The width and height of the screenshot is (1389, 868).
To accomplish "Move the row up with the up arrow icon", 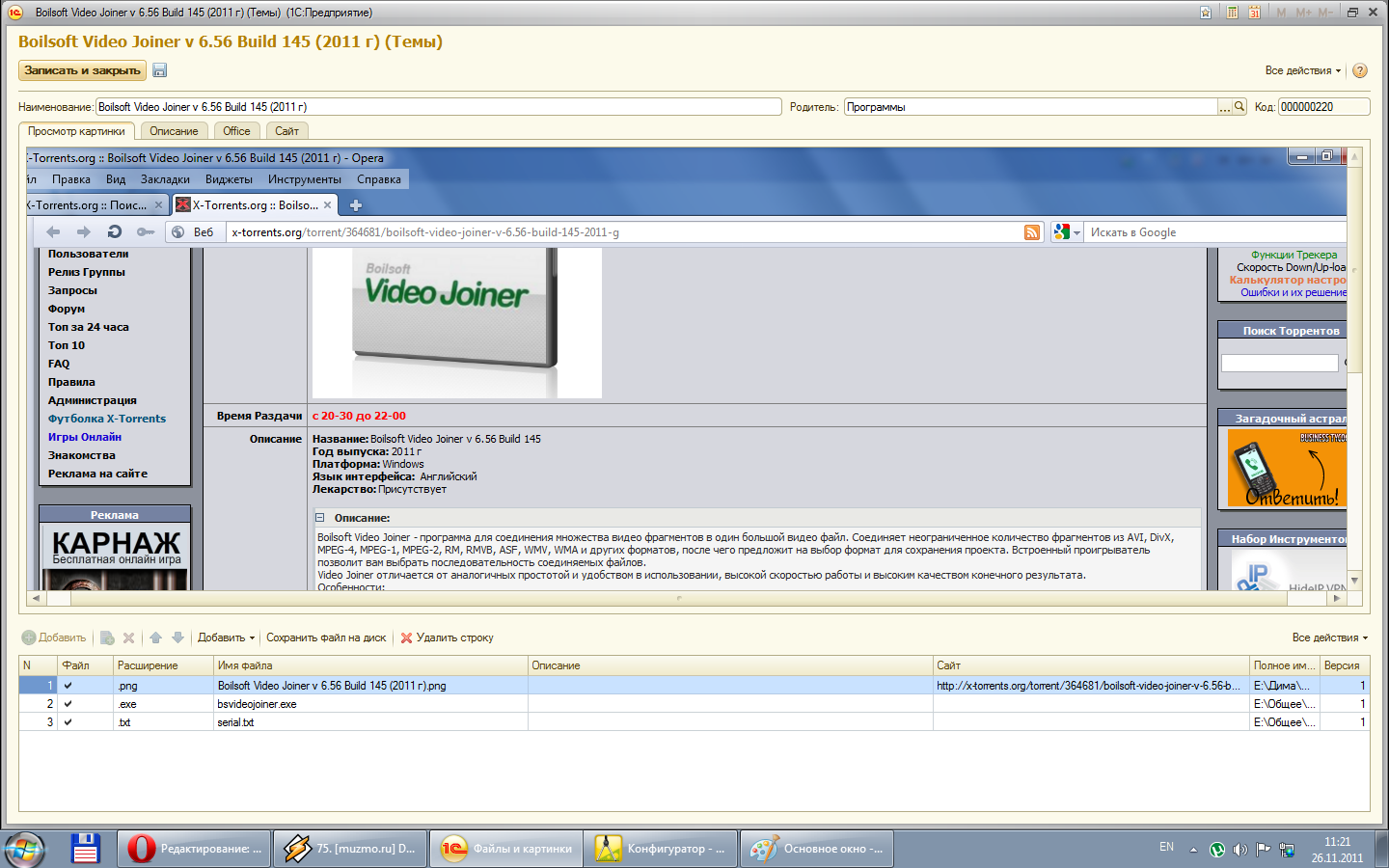I will coord(155,637).
